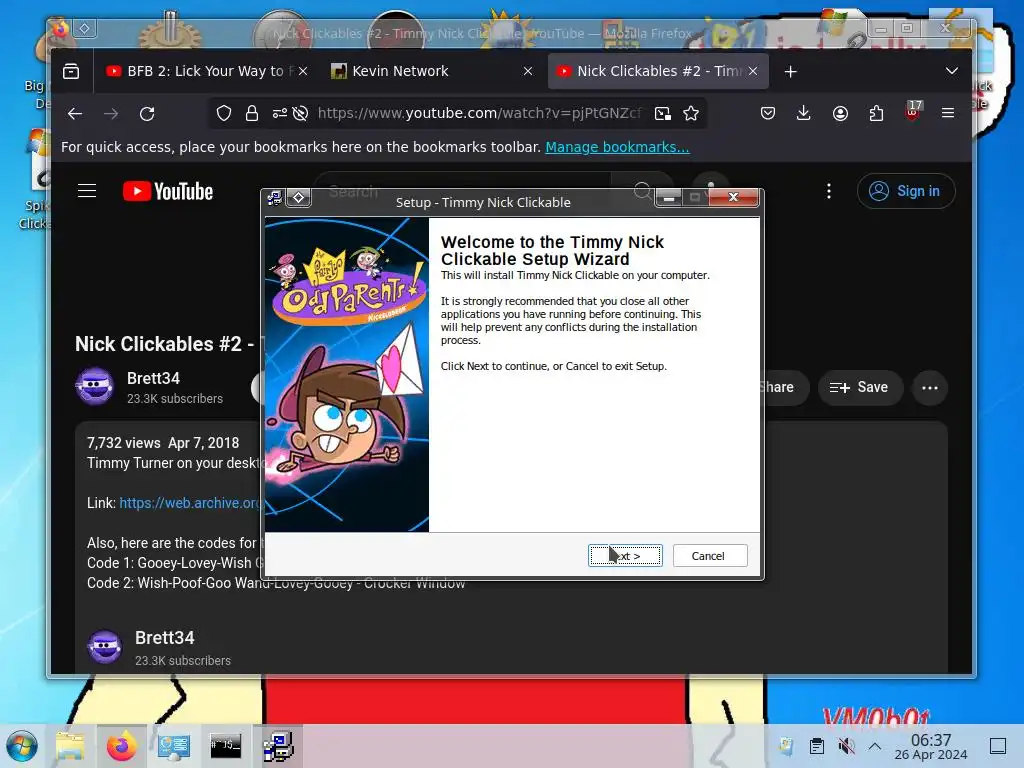Viewport: 1024px width, 768px height.
Task: Close the Nick Clickables #2 tab
Action: tap(753, 71)
